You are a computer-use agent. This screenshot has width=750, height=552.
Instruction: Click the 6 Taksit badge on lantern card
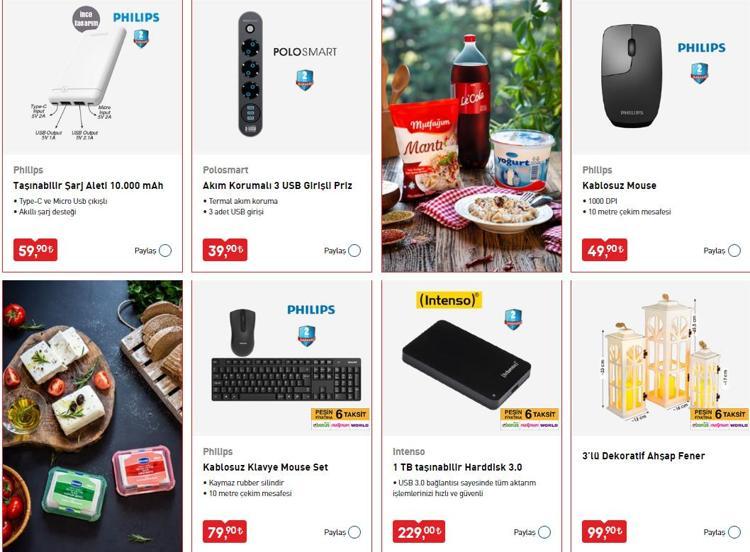(x=719, y=418)
